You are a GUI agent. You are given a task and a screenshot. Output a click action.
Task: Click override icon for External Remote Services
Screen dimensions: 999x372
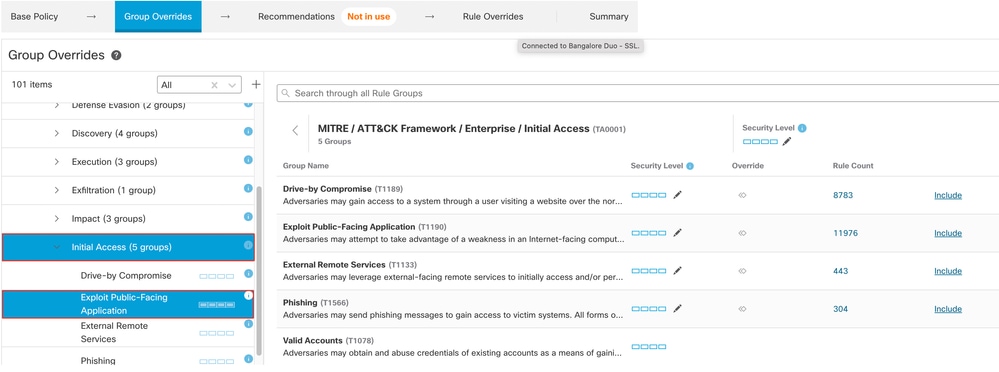point(742,271)
